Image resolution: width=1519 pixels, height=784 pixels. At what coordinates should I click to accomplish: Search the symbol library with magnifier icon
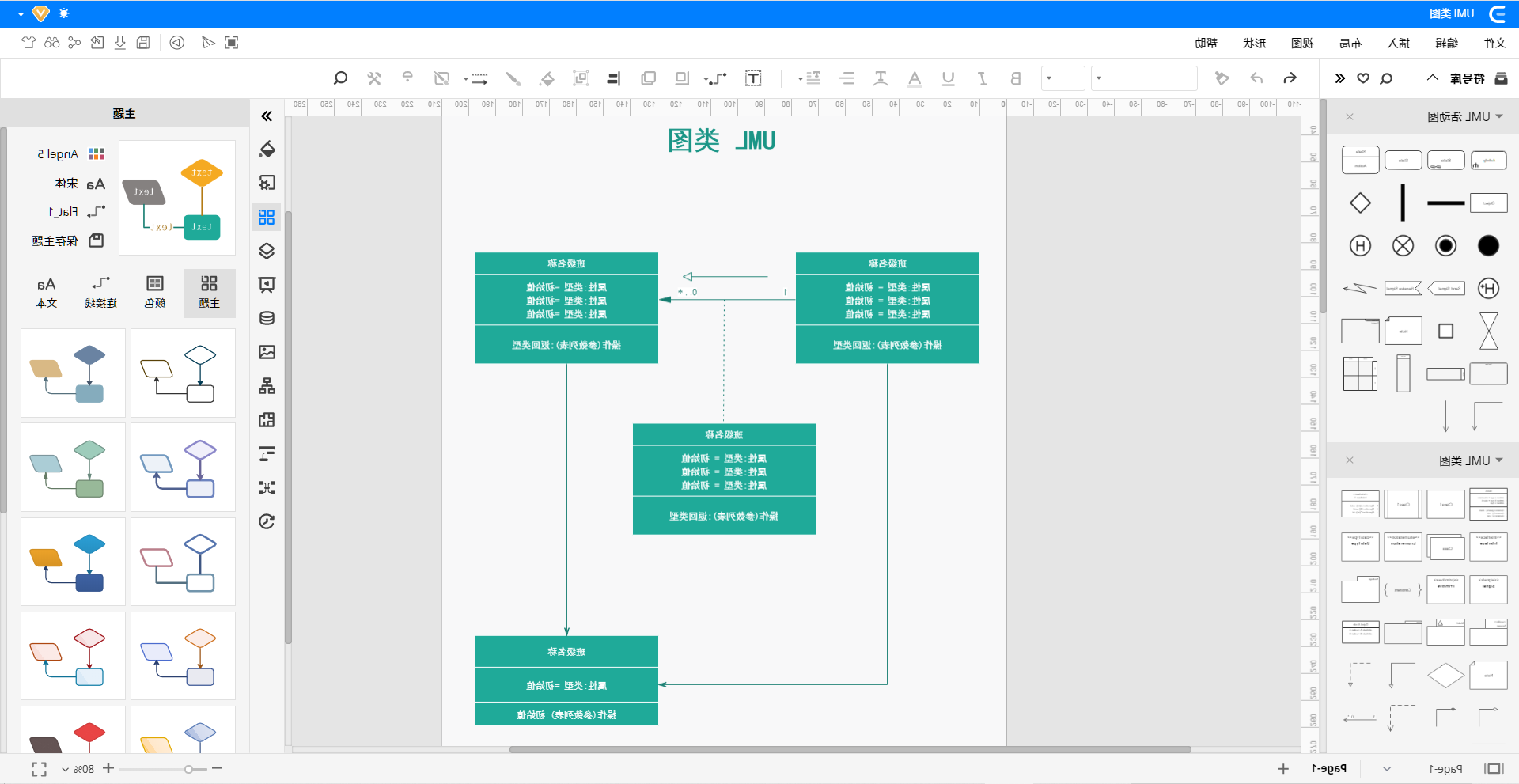[x=1386, y=78]
